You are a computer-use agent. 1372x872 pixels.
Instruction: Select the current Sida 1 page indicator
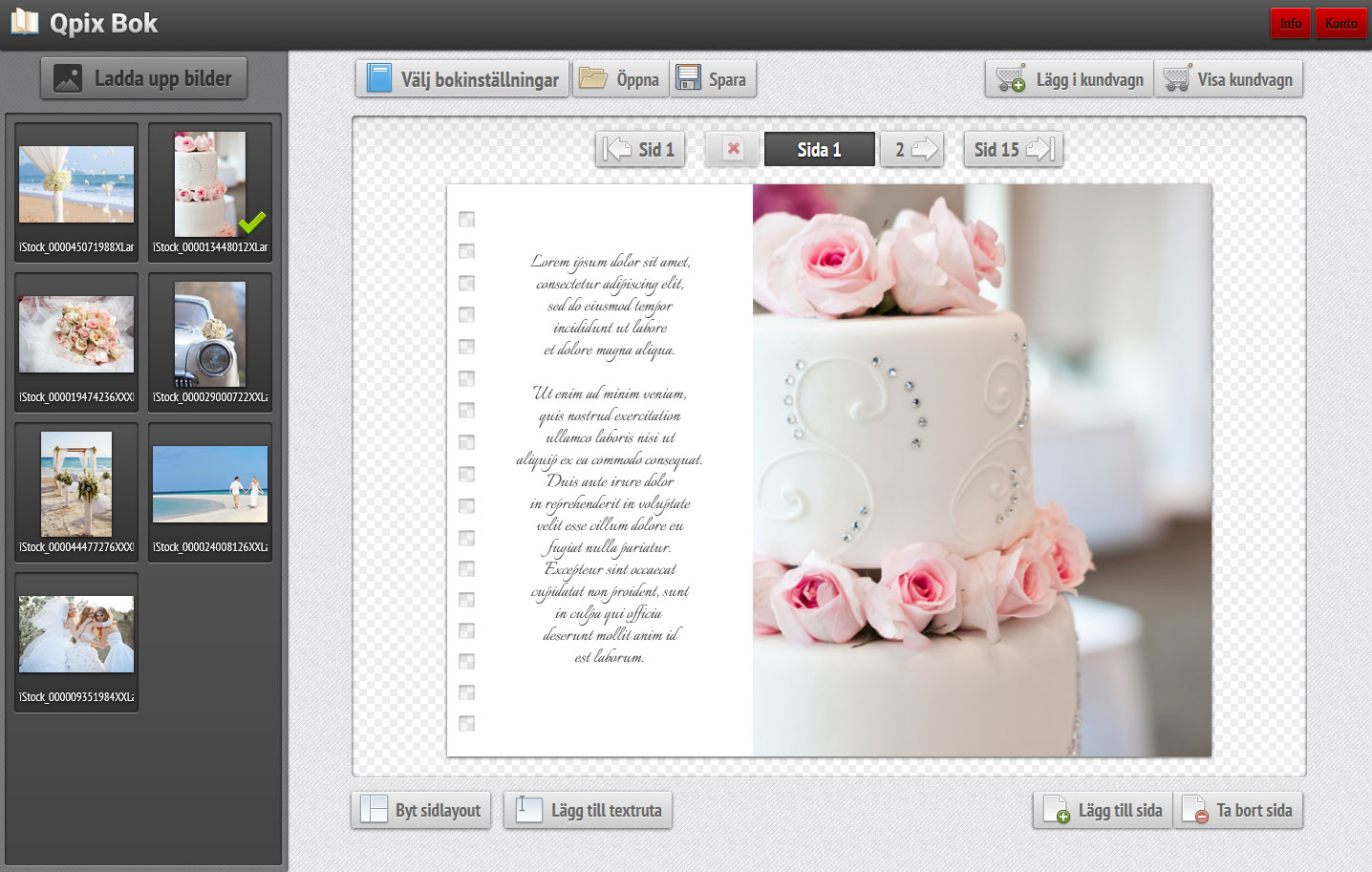click(819, 149)
